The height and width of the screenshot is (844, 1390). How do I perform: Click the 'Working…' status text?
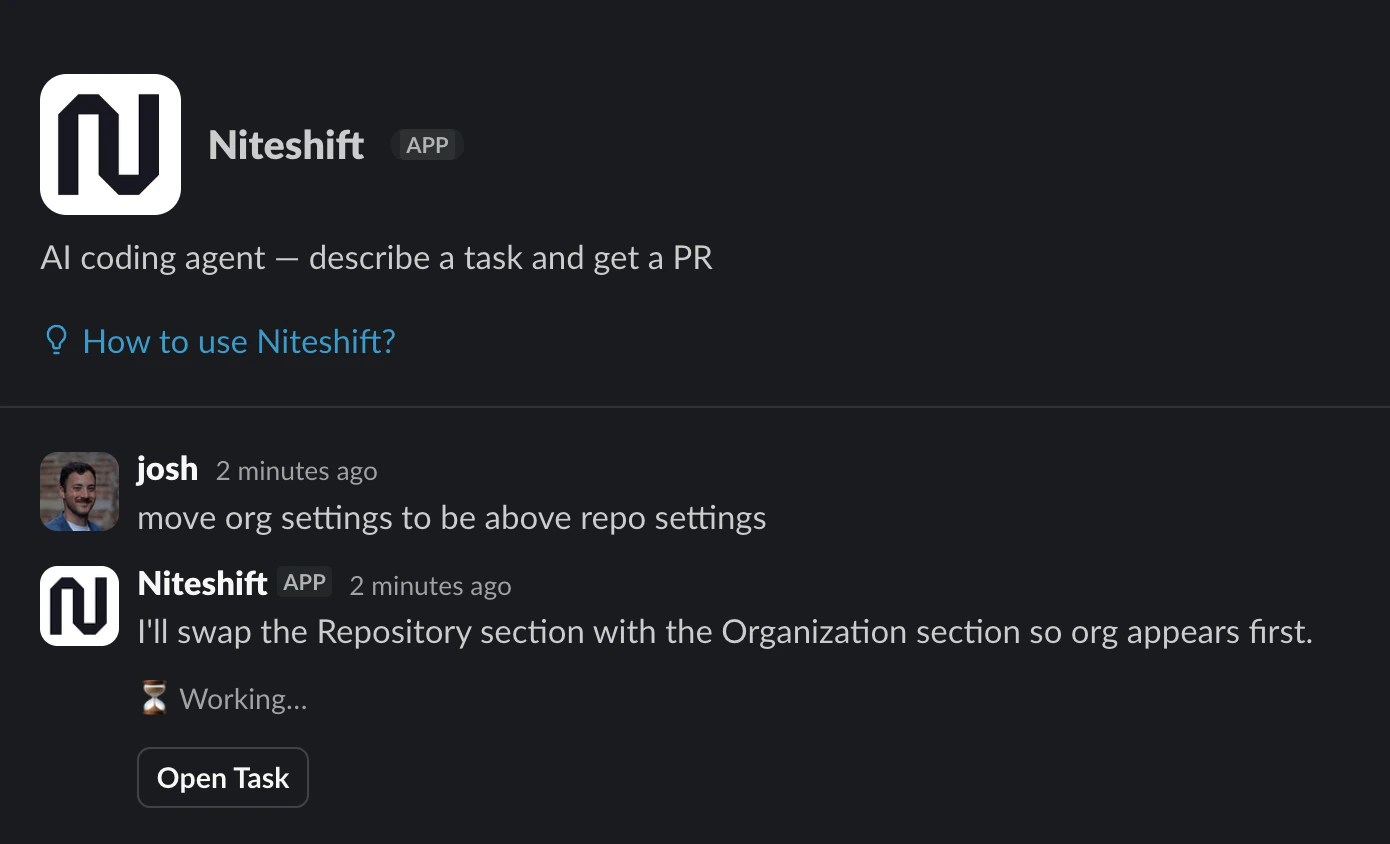pyautogui.click(x=243, y=699)
